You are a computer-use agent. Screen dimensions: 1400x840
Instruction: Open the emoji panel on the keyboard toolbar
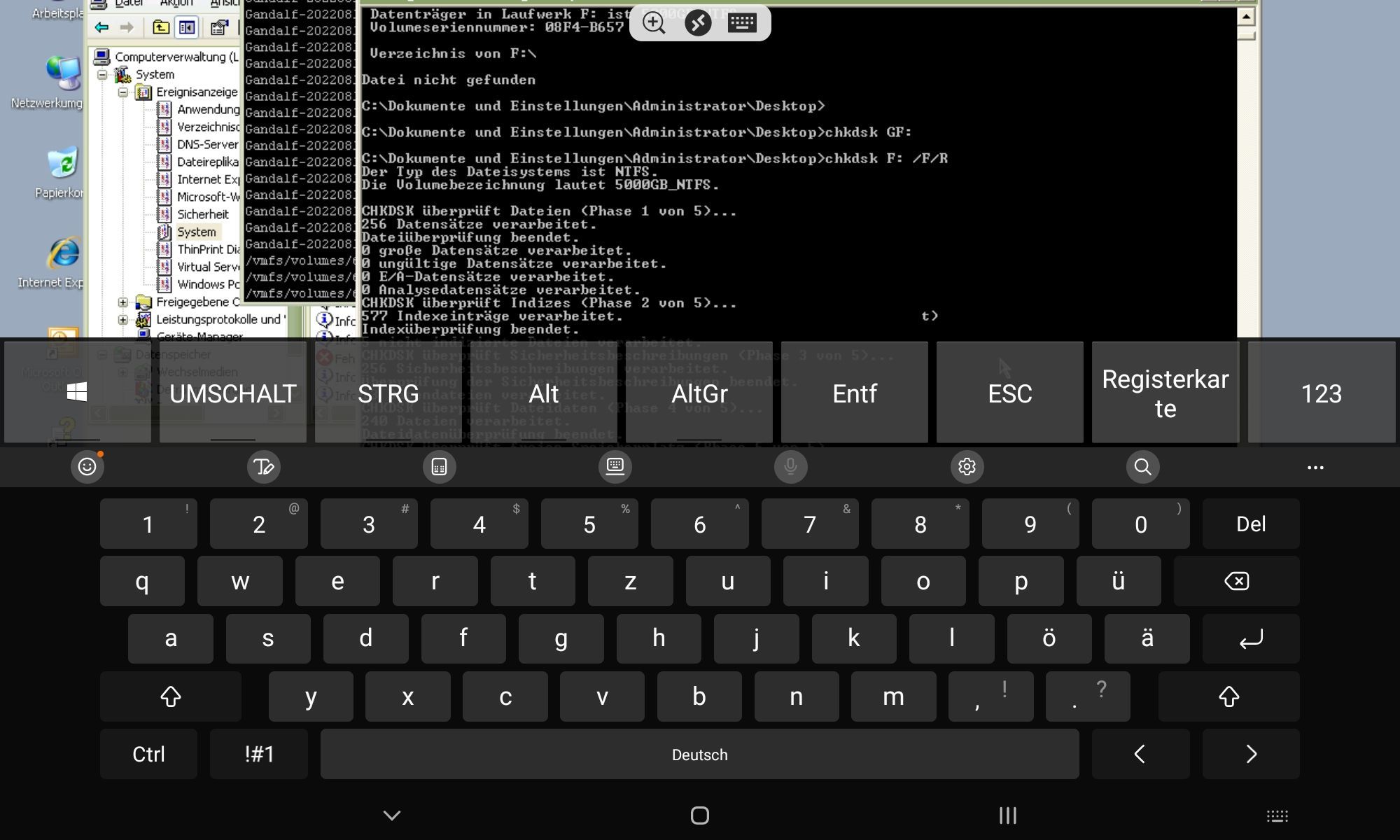click(x=87, y=467)
